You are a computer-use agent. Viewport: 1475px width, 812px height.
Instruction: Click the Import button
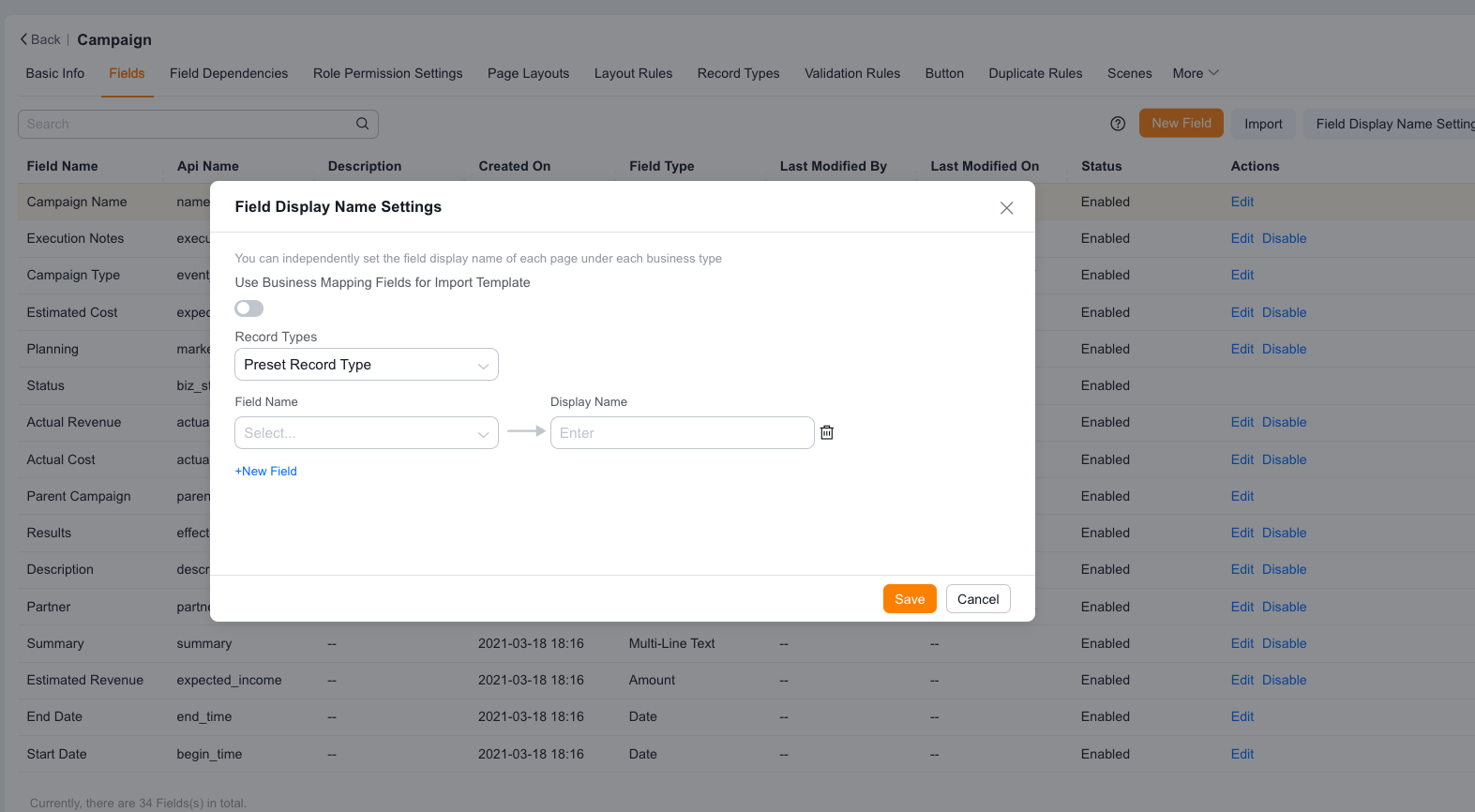click(x=1263, y=124)
